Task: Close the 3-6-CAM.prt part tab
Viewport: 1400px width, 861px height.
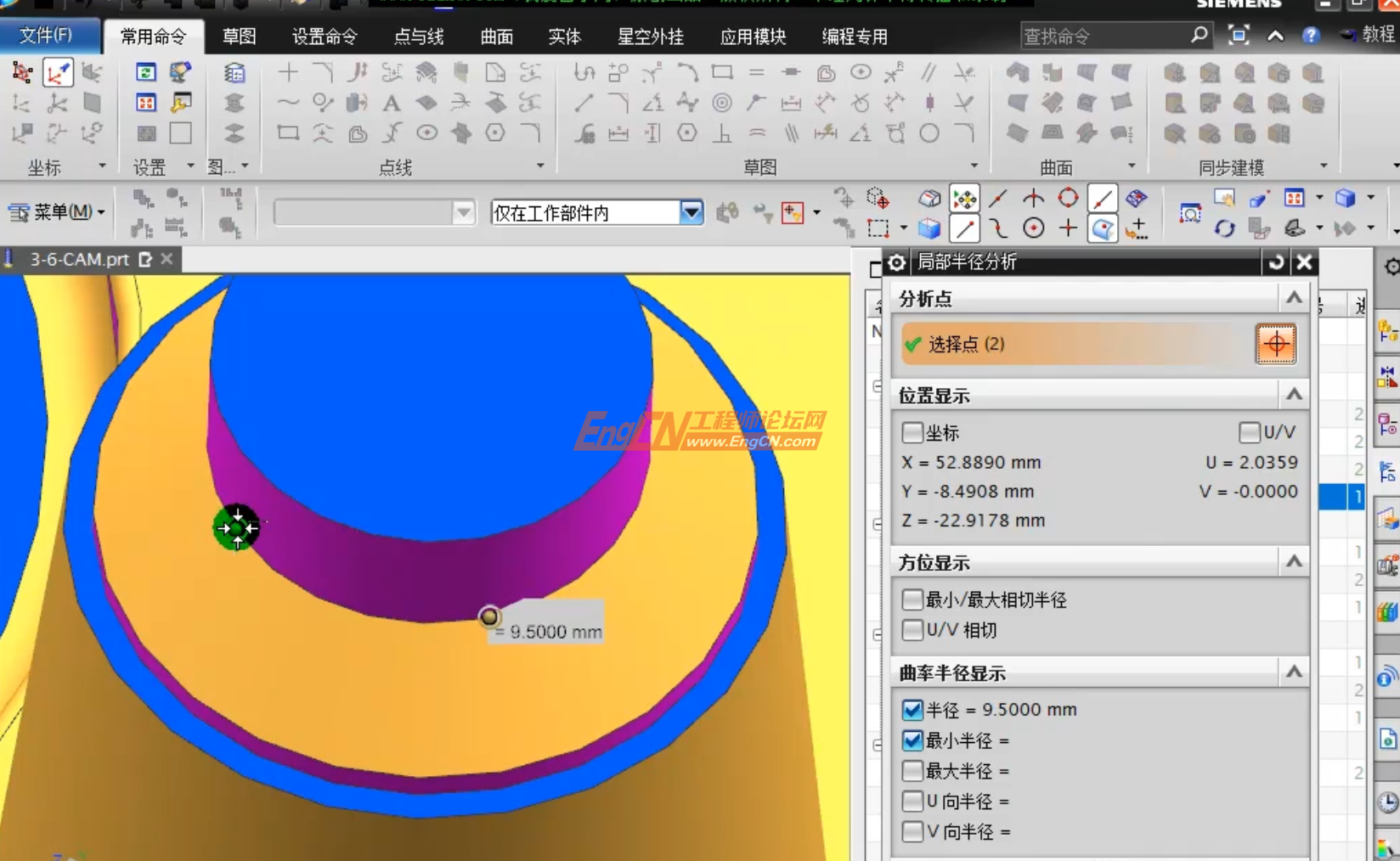Action: coord(166,260)
